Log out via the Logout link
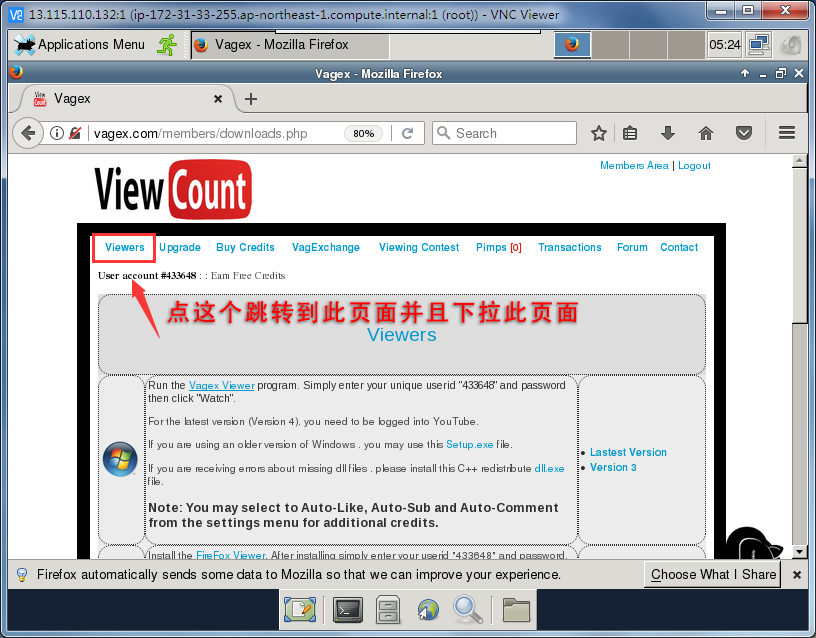Viewport: 816px width, 638px height. click(x=694, y=166)
